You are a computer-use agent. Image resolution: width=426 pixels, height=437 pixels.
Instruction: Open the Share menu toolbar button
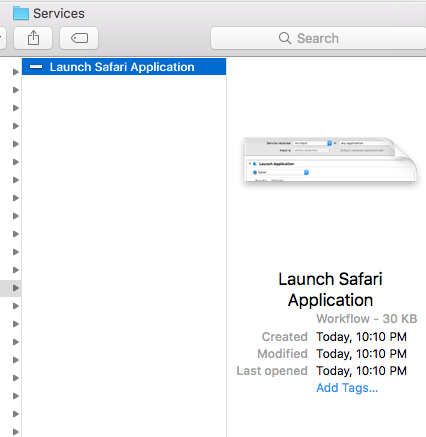(x=33, y=38)
